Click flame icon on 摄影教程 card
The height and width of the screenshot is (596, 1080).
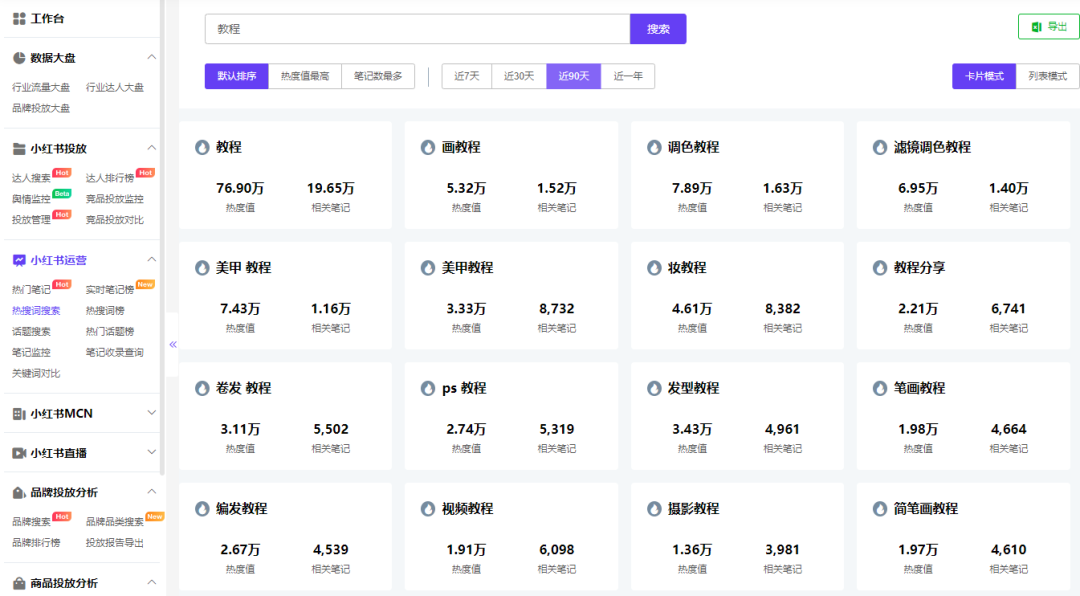pyautogui.click(x=654, y=509)
